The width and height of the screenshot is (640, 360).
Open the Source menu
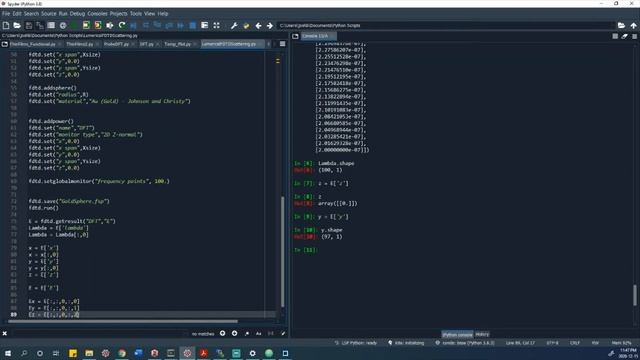[x=49, y=13]
